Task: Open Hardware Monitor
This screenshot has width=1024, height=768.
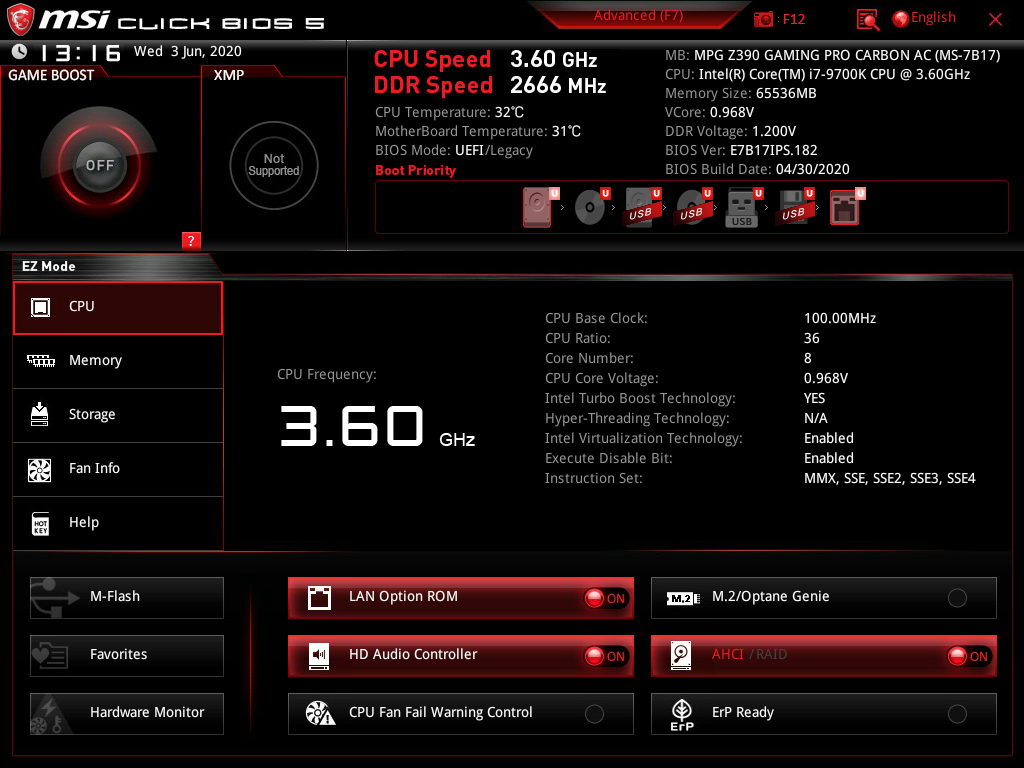Action: [127, 714]
